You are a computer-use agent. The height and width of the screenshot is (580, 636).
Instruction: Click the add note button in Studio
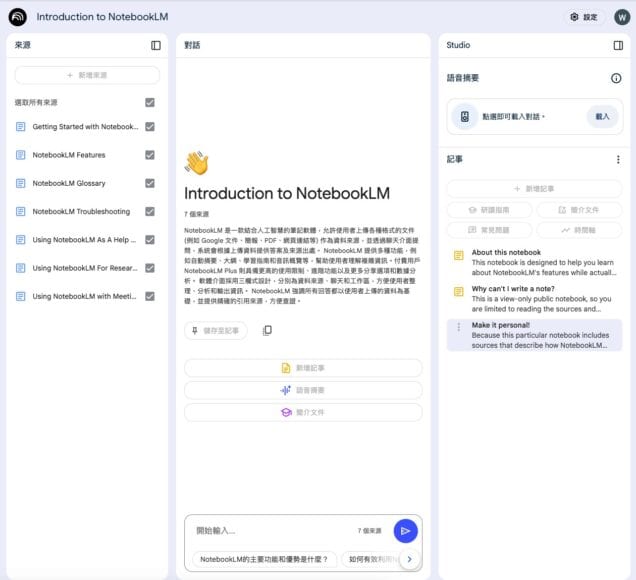[534, 189]
